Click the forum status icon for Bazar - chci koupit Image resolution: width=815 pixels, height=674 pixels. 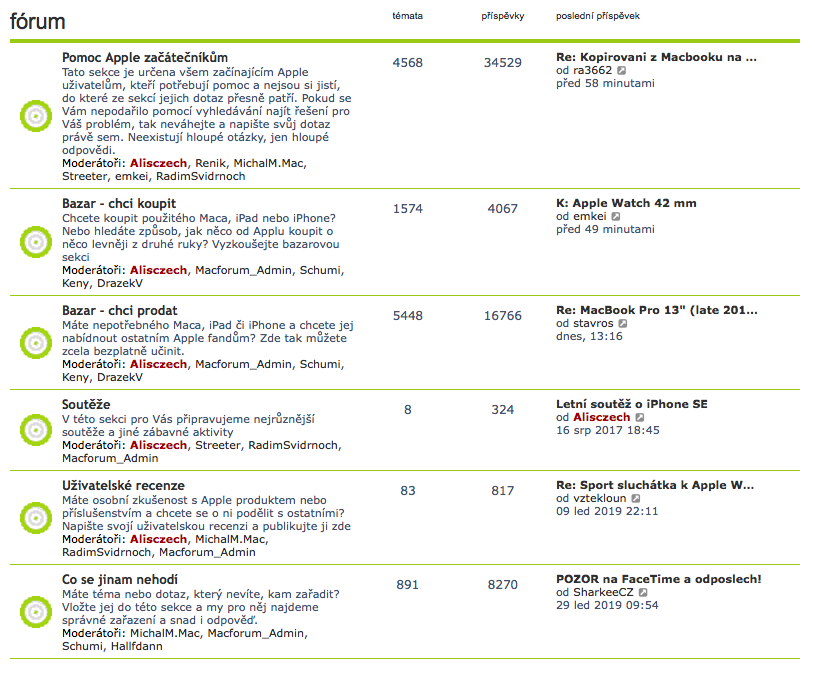point(35,241)
